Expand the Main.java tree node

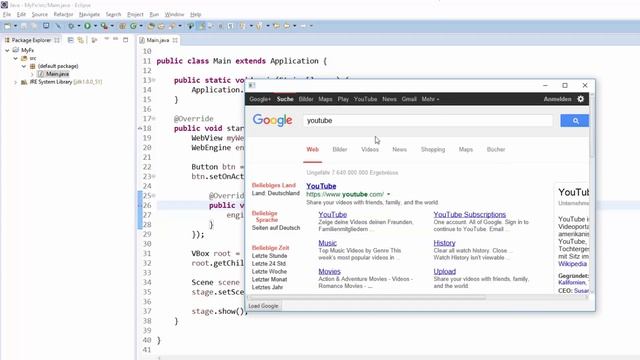point(32,74)
